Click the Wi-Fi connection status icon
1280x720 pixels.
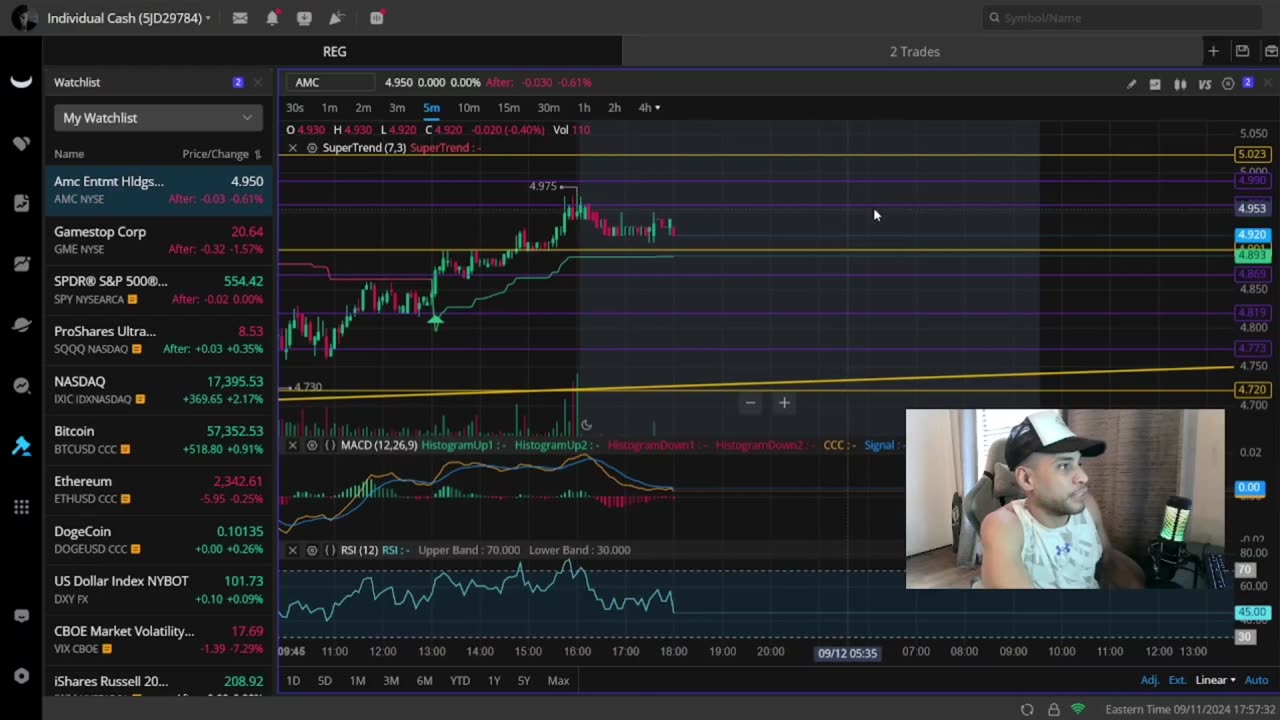pos(1078,709)
